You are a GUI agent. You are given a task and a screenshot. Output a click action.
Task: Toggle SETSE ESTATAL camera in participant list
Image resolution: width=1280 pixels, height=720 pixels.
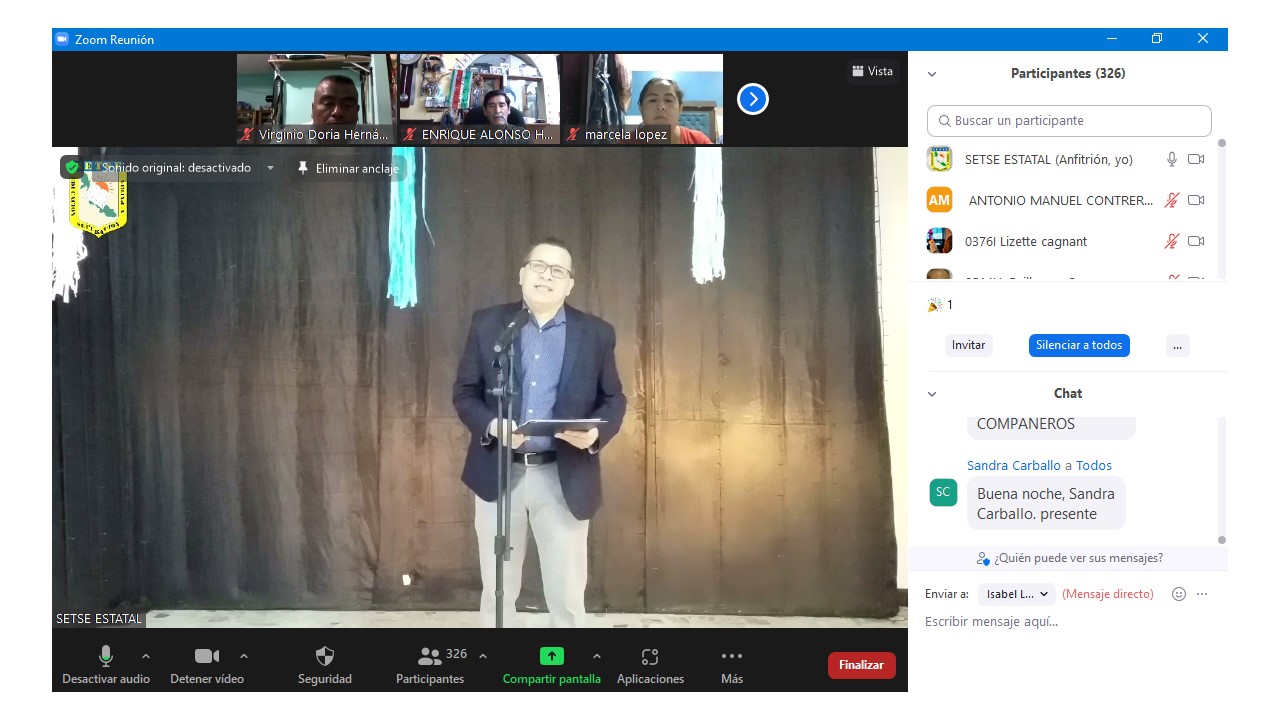point(1196,159)
